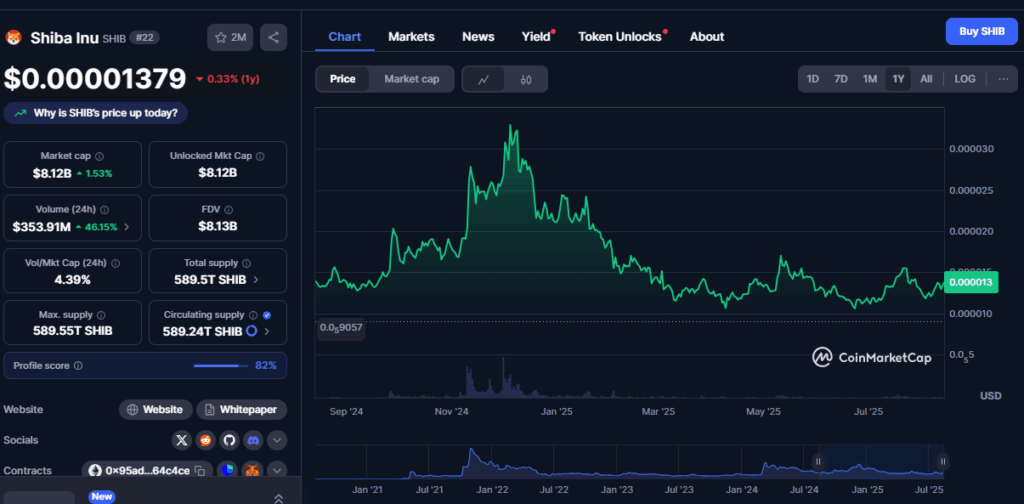The image size is (1024, 504).
Task: Click the left range handle on mini timeline
Action: coord(818,462)
